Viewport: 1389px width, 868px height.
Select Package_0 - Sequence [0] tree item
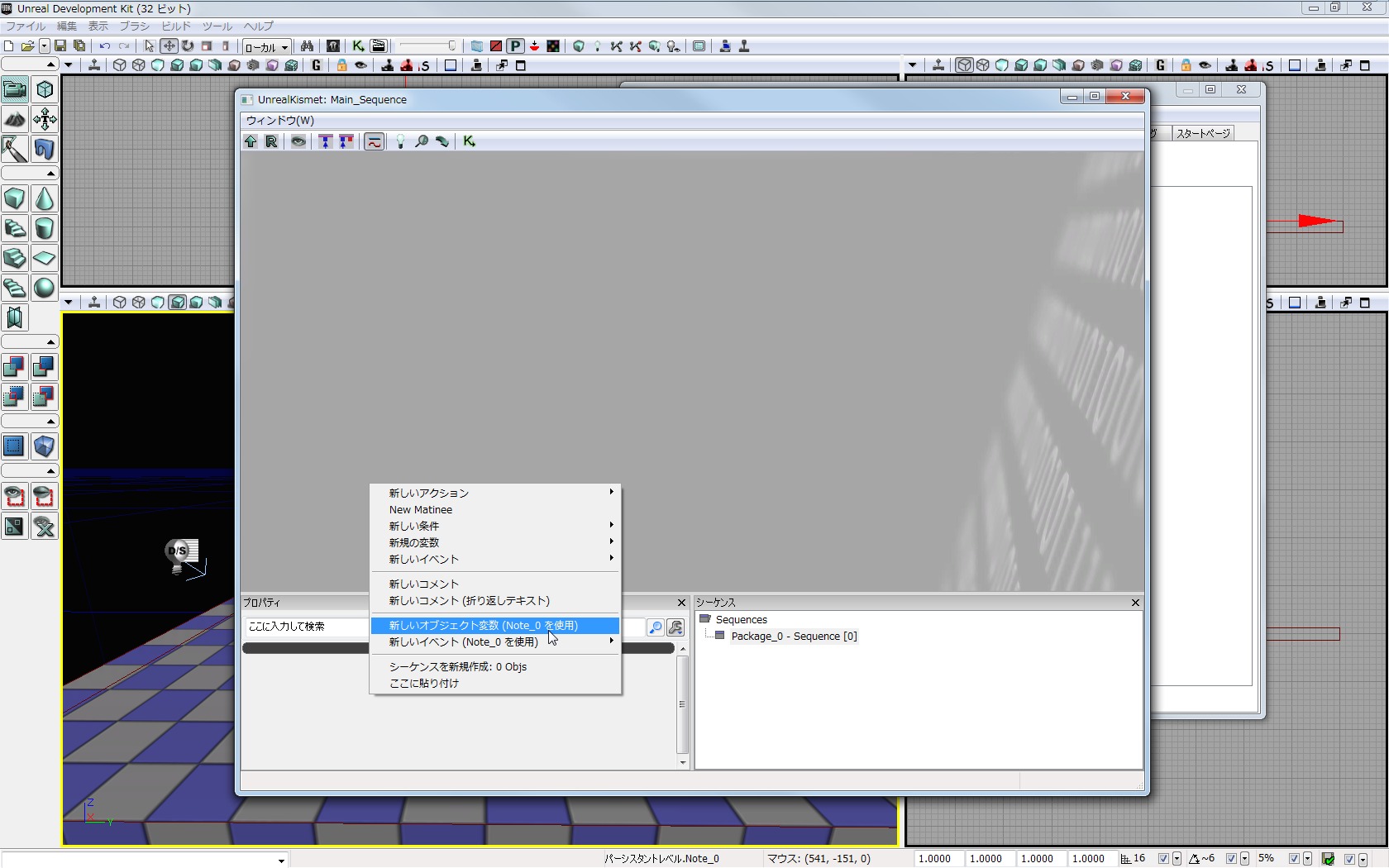(794, 637)
